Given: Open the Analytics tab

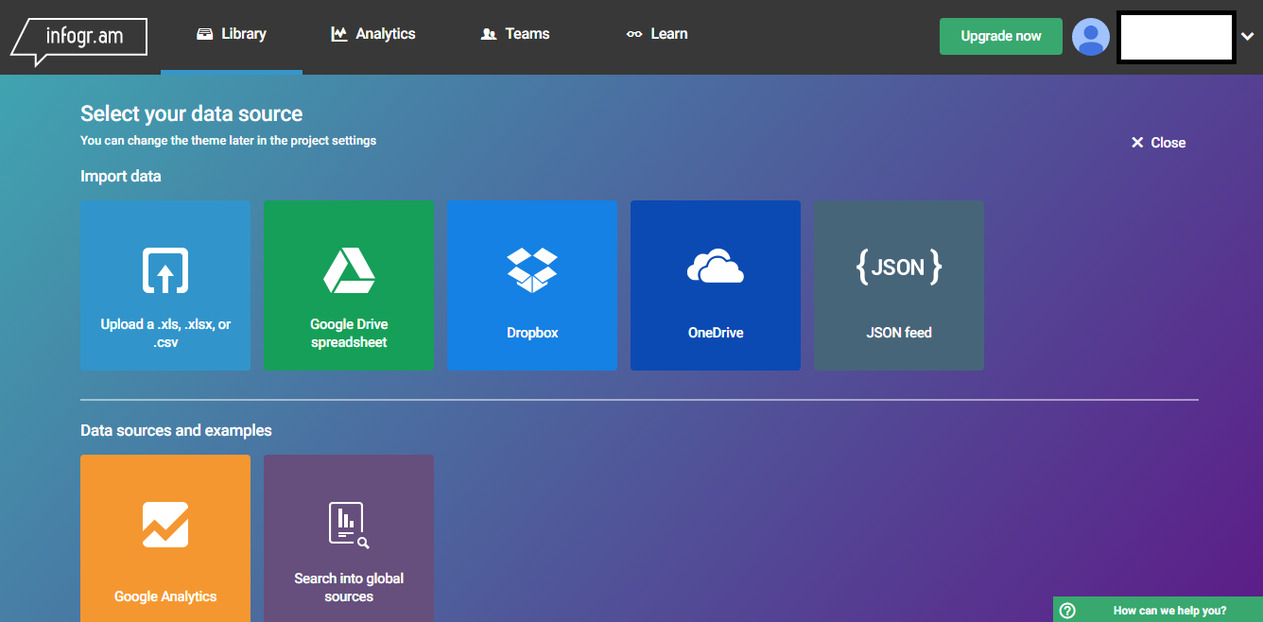Looking at the screenshot, I should (373, 34).
